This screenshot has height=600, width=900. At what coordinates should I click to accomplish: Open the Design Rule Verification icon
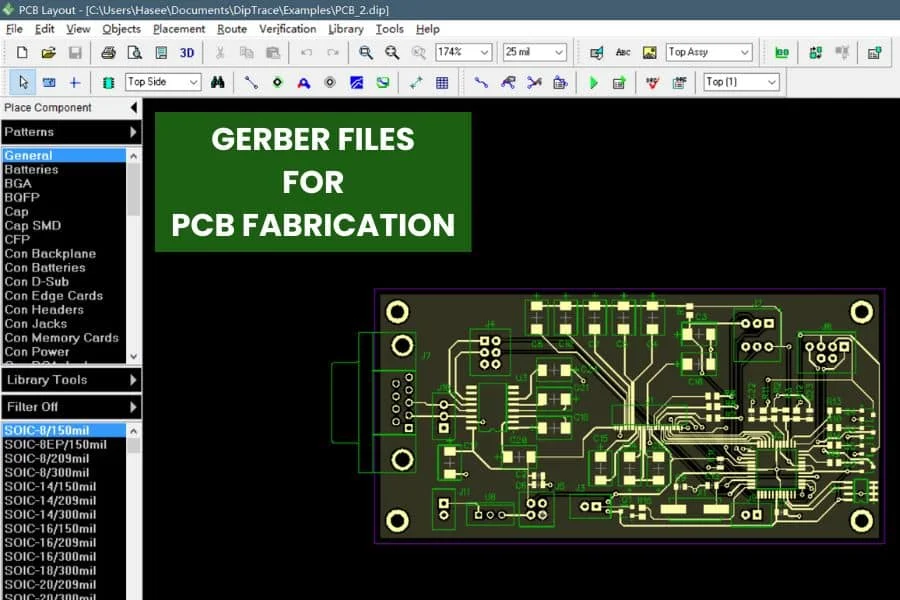coord(652,82)
